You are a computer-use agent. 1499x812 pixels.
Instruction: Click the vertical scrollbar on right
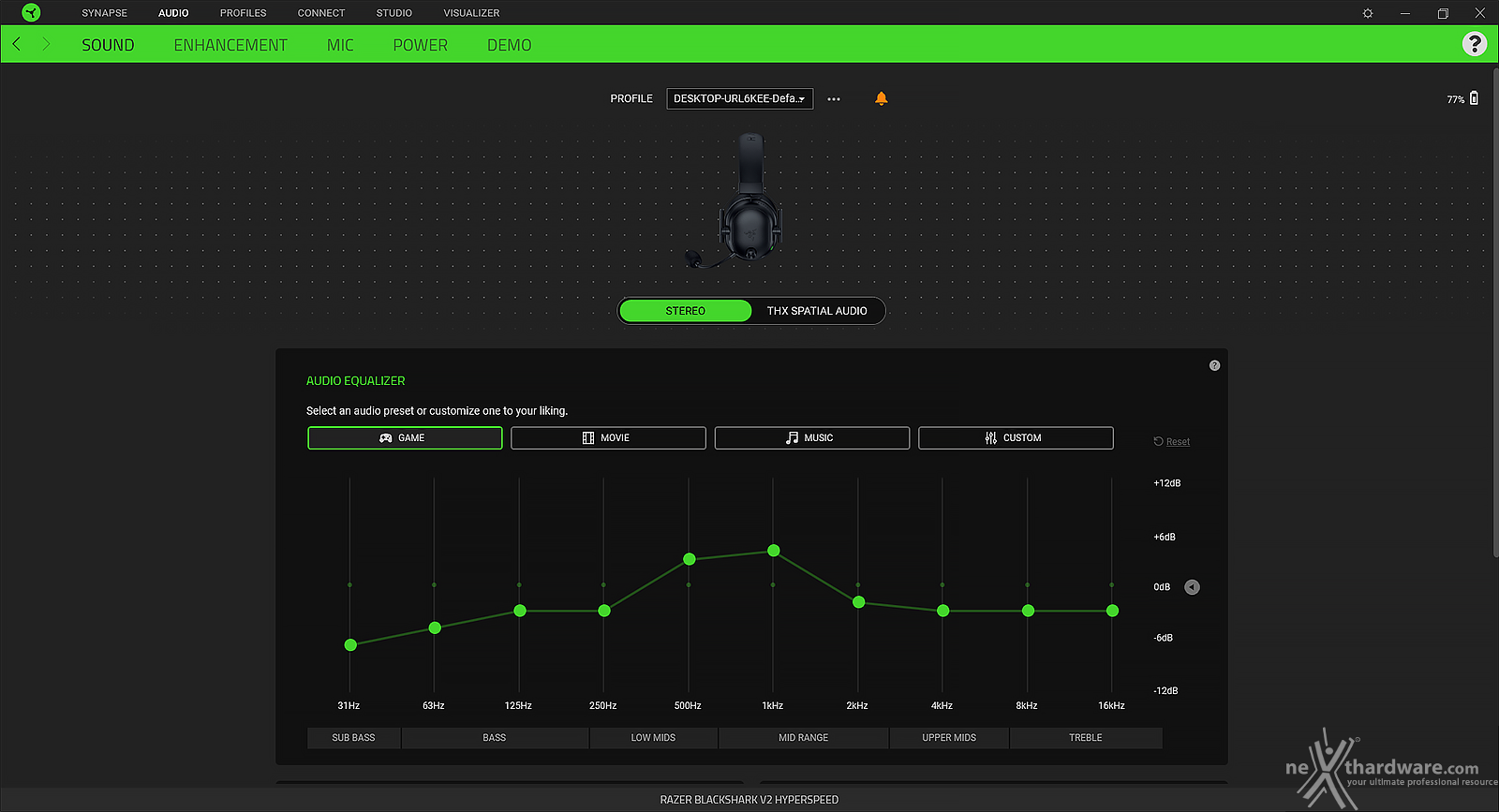tap(1494, 314)
